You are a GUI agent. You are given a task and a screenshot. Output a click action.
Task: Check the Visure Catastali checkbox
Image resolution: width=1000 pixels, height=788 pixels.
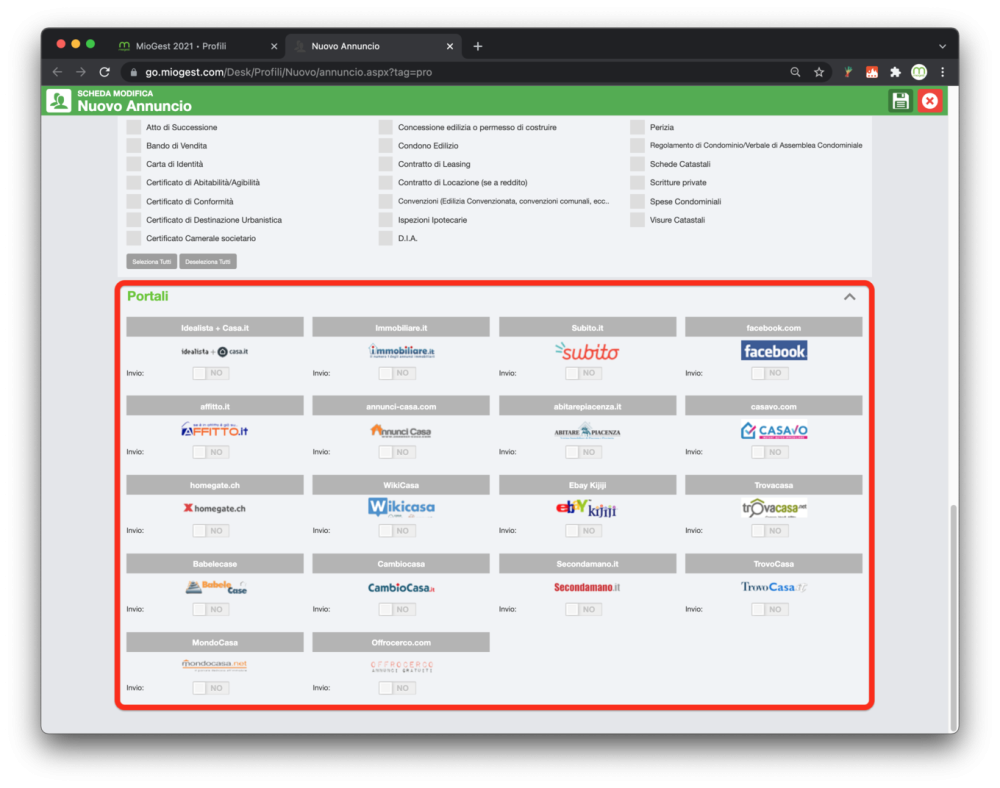point(637,220)
